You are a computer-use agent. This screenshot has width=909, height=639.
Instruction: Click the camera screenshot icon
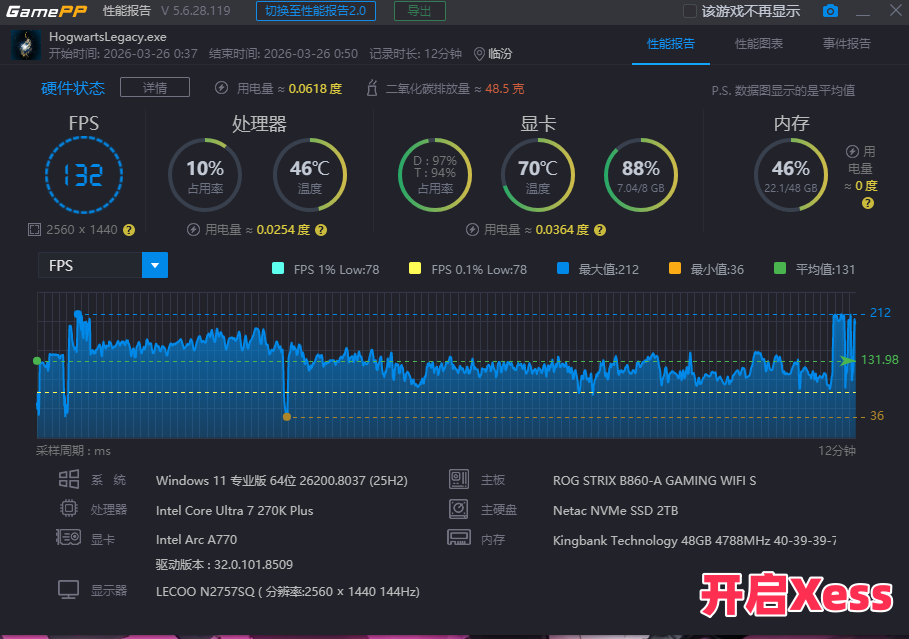pos(830,11)
